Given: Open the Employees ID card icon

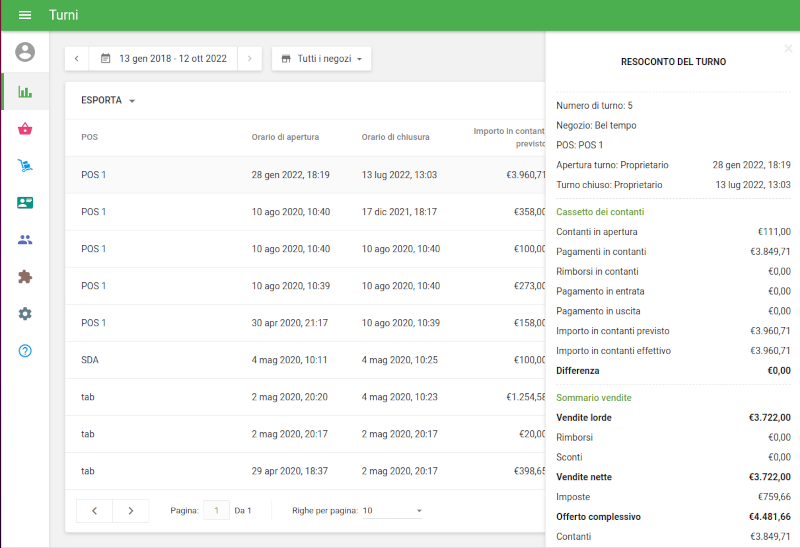Looking at the screenshot, I should tap(25, 202).
